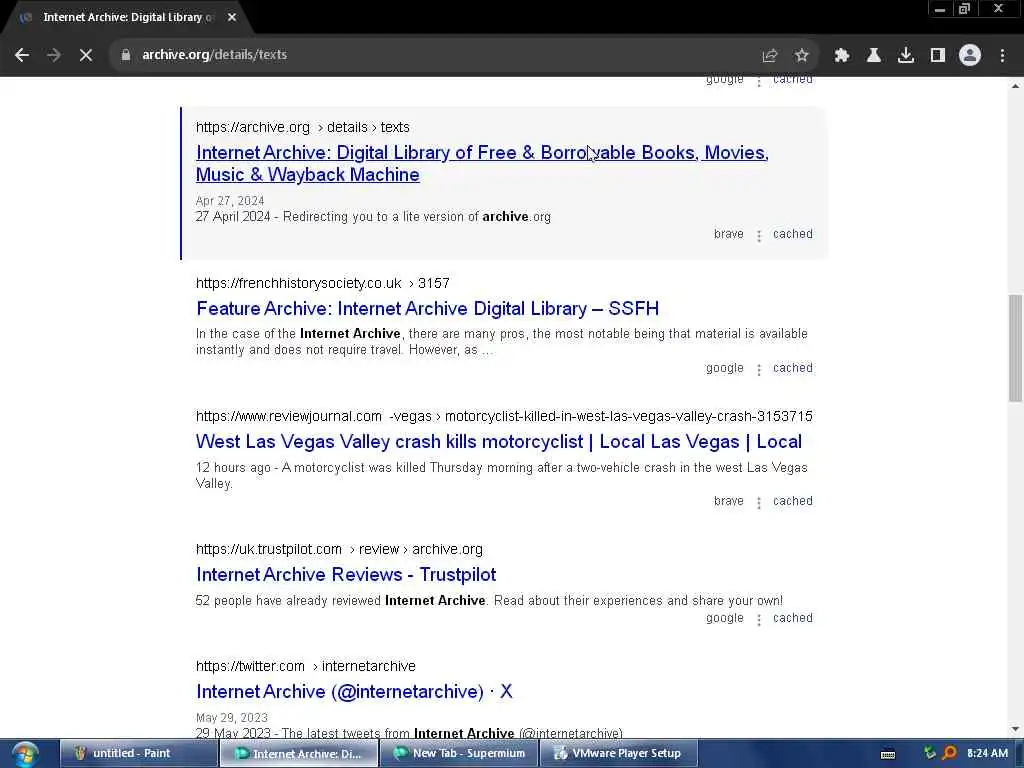Click the orange magnifier tray icon

point(950,754)
